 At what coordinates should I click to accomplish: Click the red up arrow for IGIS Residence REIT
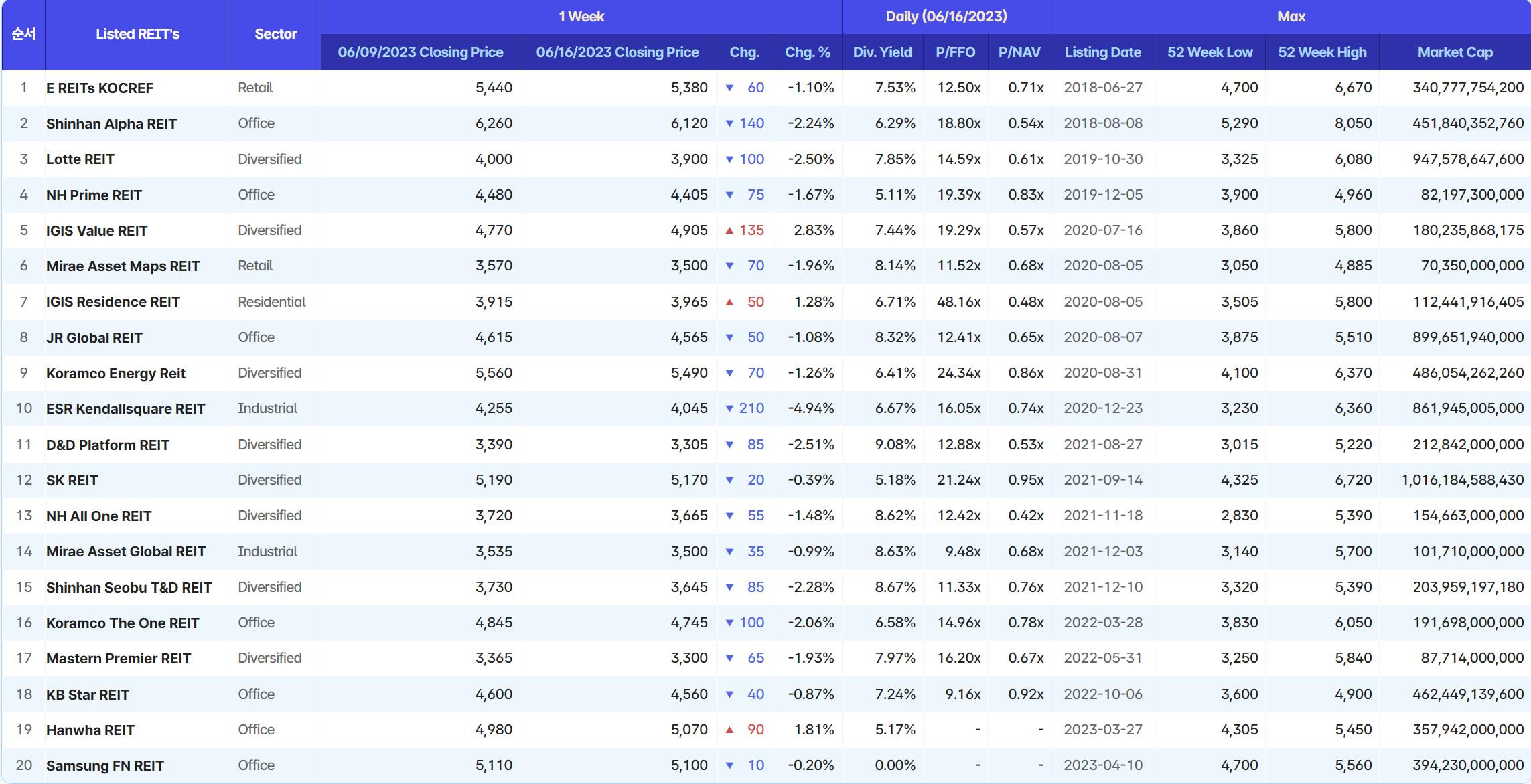(730, 302)
